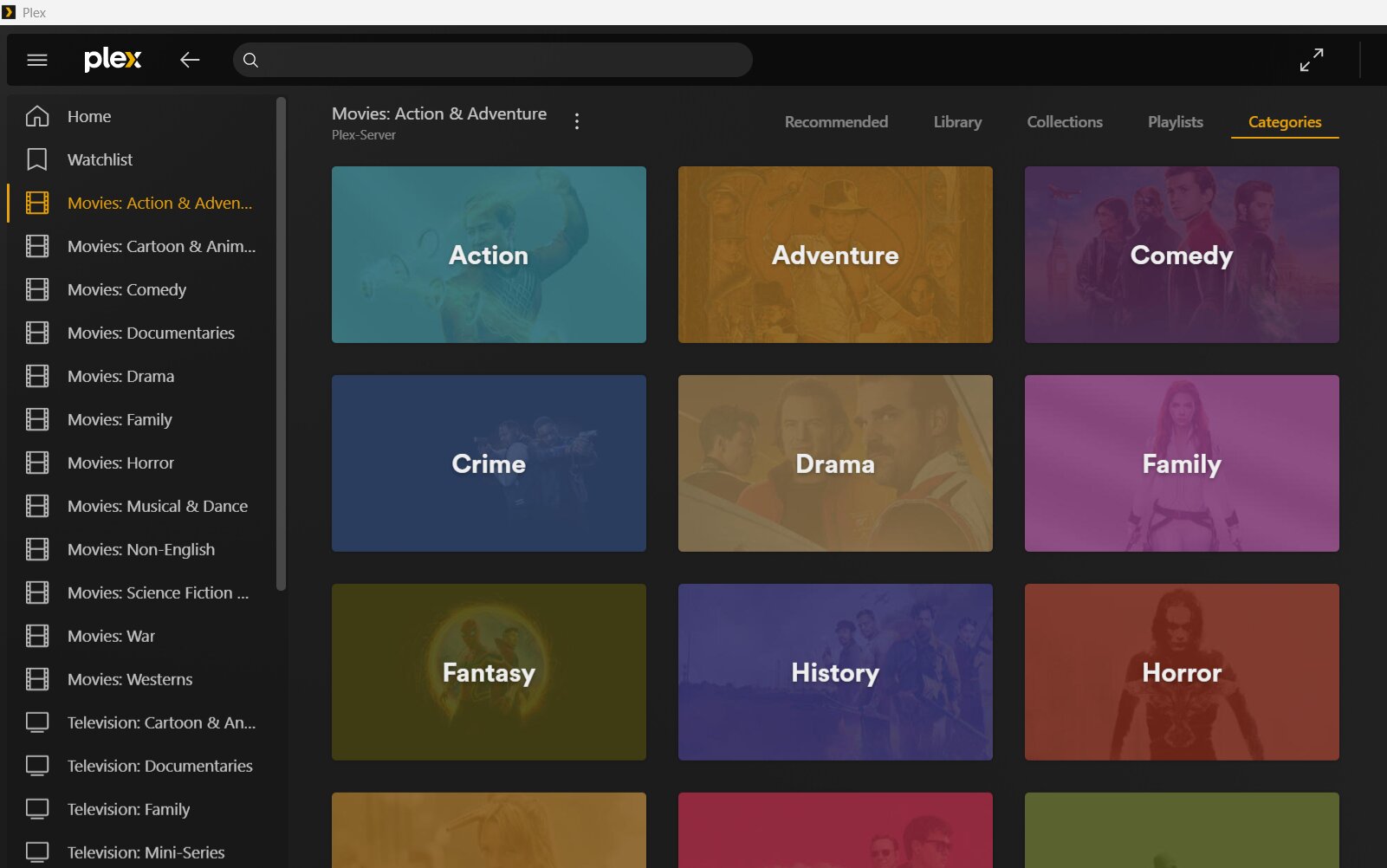Click the sidebar vertical scrollbar
The image size is (1387, 868).
pos(281,344)
